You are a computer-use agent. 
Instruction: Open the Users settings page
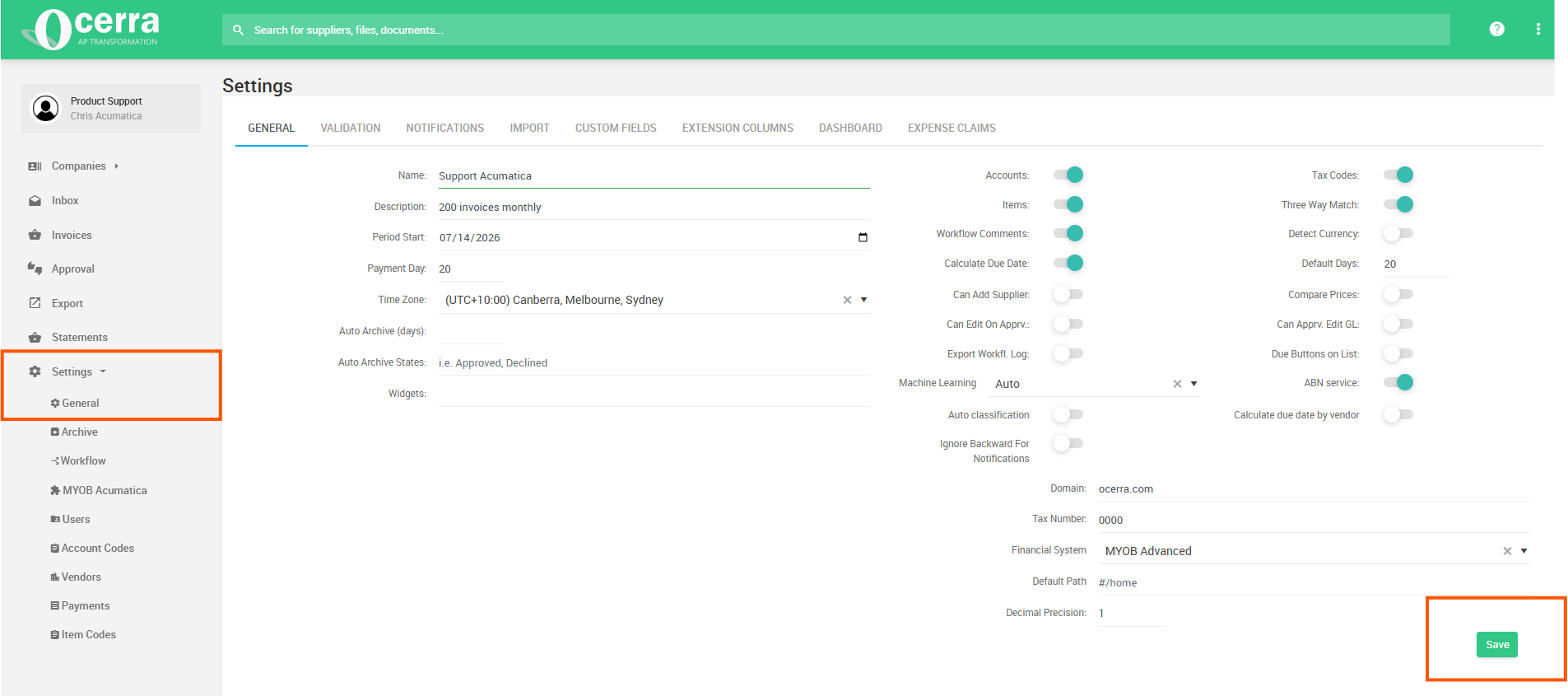coord(70,519)
